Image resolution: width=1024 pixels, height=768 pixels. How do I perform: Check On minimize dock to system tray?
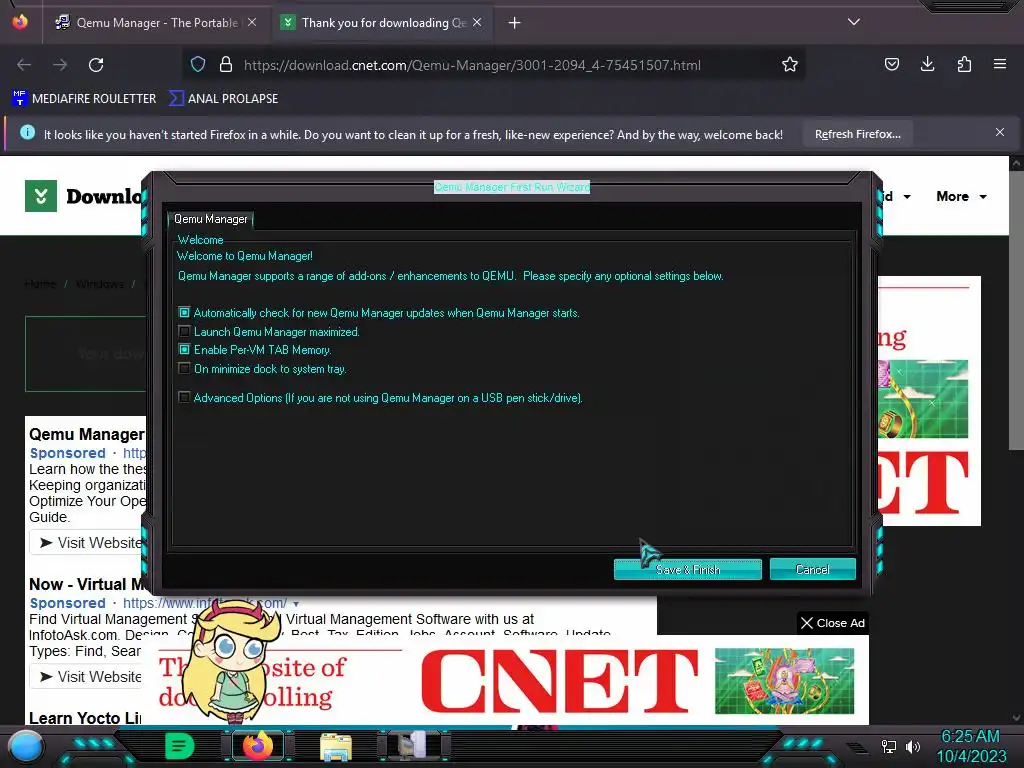point(184,369)
